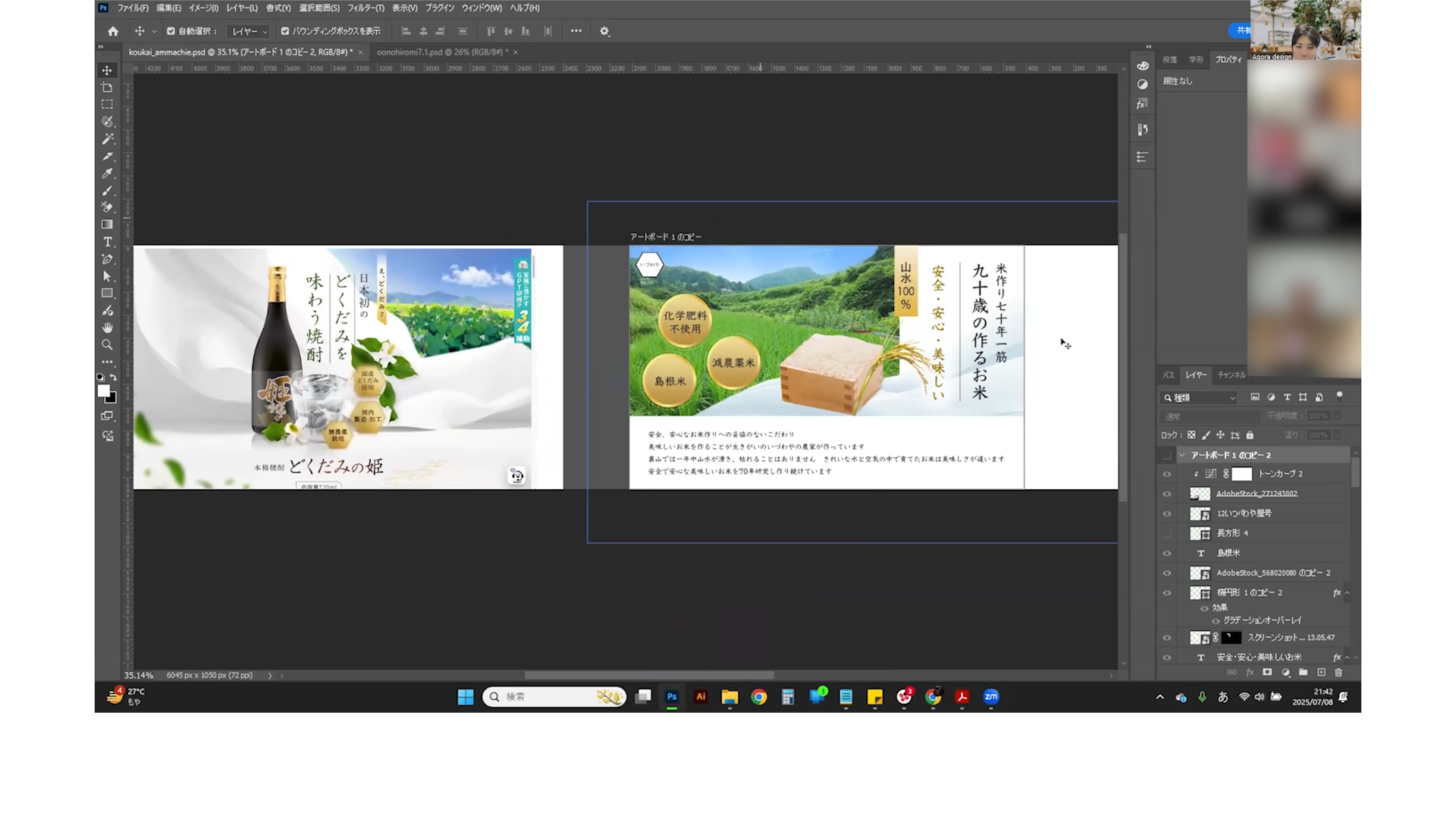Switch to the チャンネル panel tab
This screenshot has height=819, width=1456.
[x=1231, y=375]
